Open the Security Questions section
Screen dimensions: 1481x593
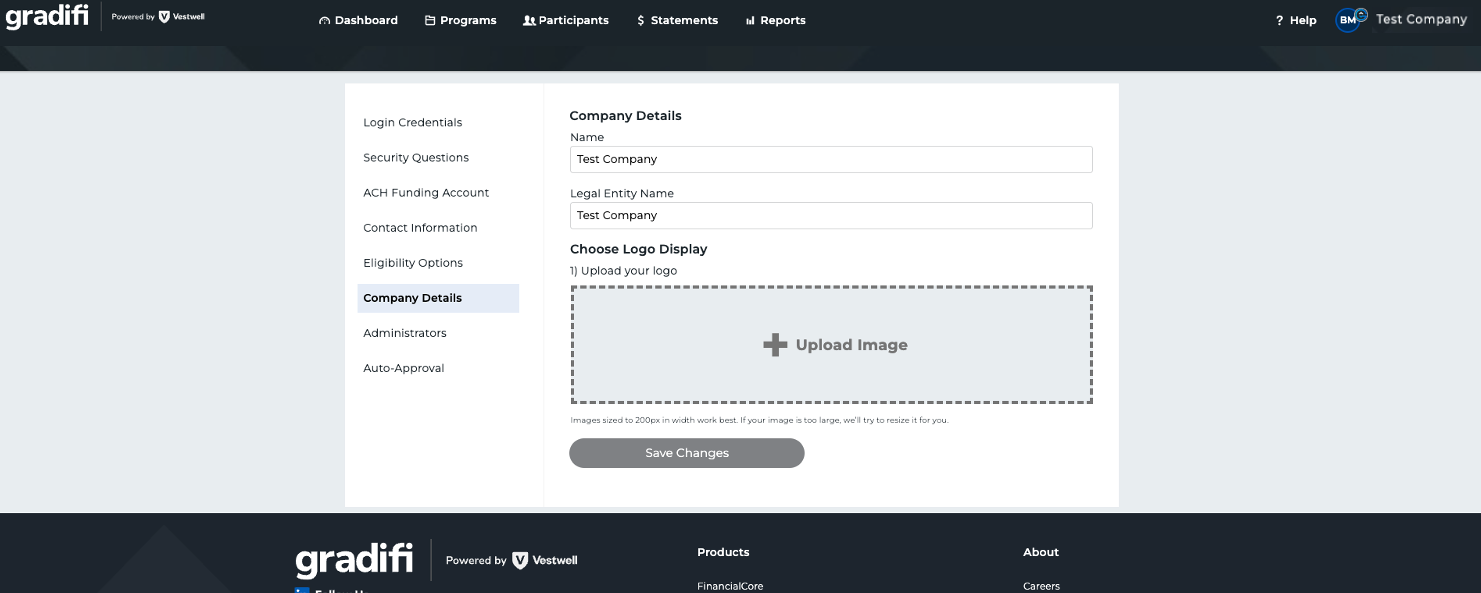[x=416, y=157]
